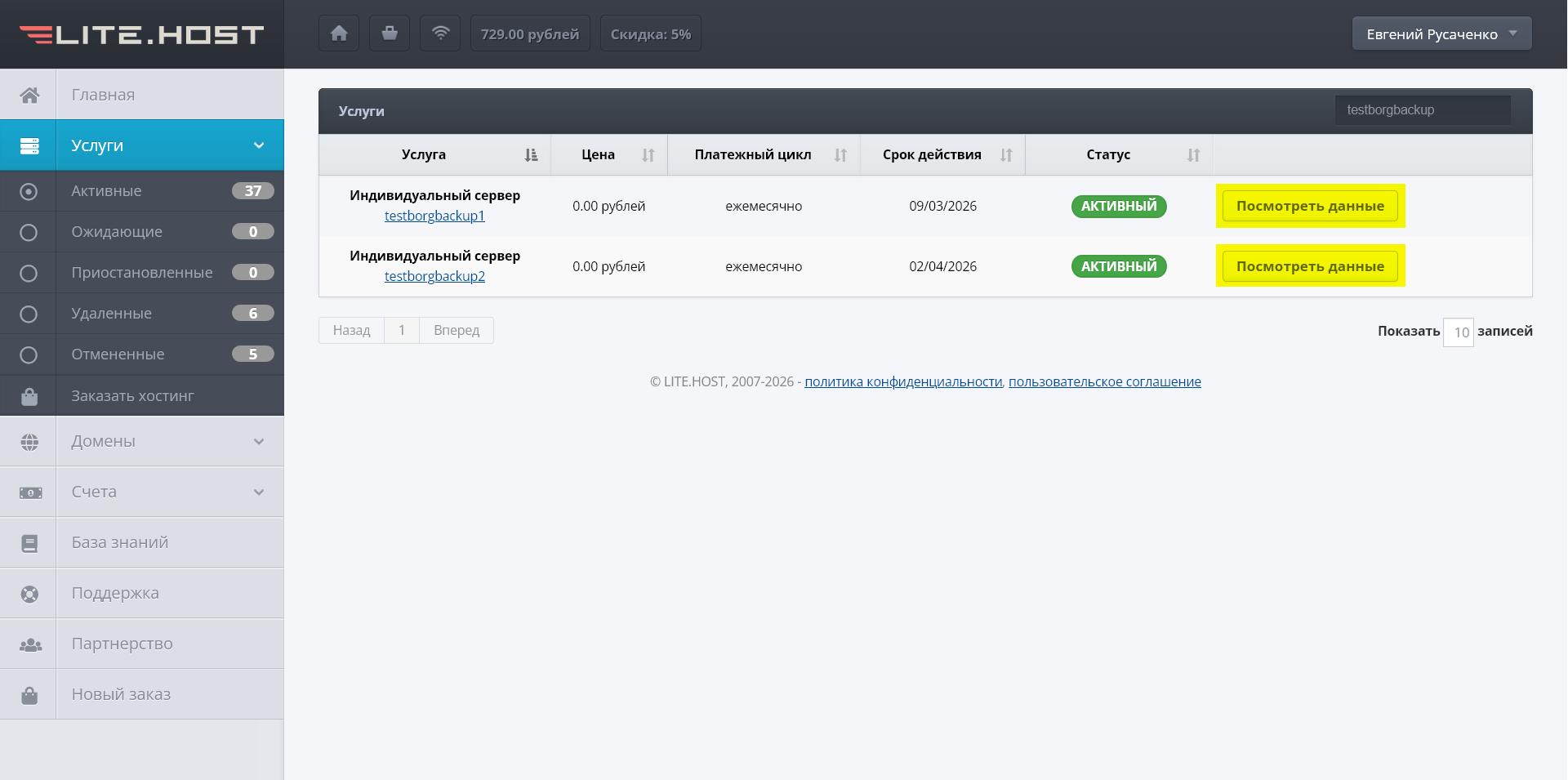This screenshot has height=780, width=1568.
Task: Select Удаленные services filter radio
Action: point(29,314)
